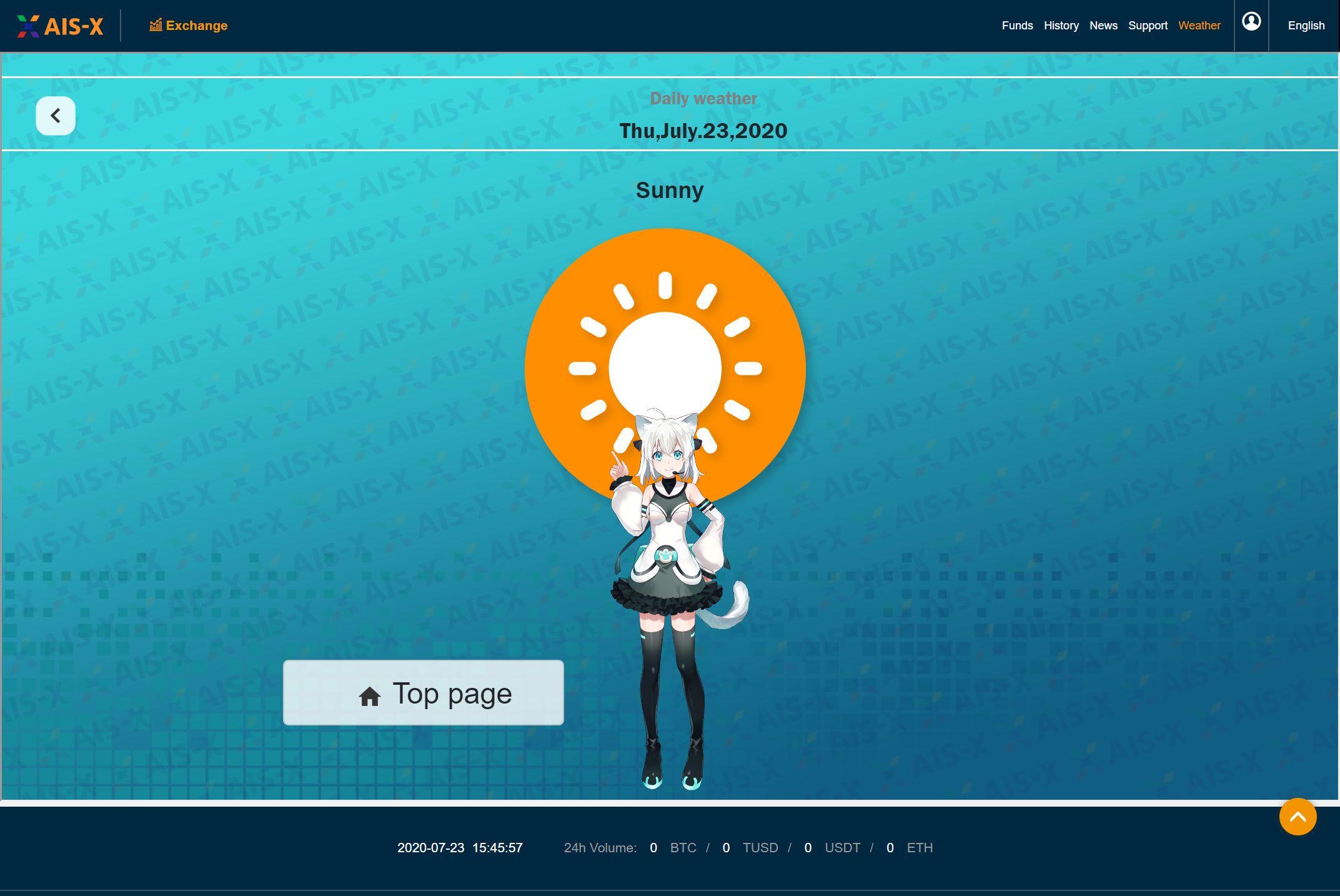Click the Exchange navigation menu item

coord(188,26)
